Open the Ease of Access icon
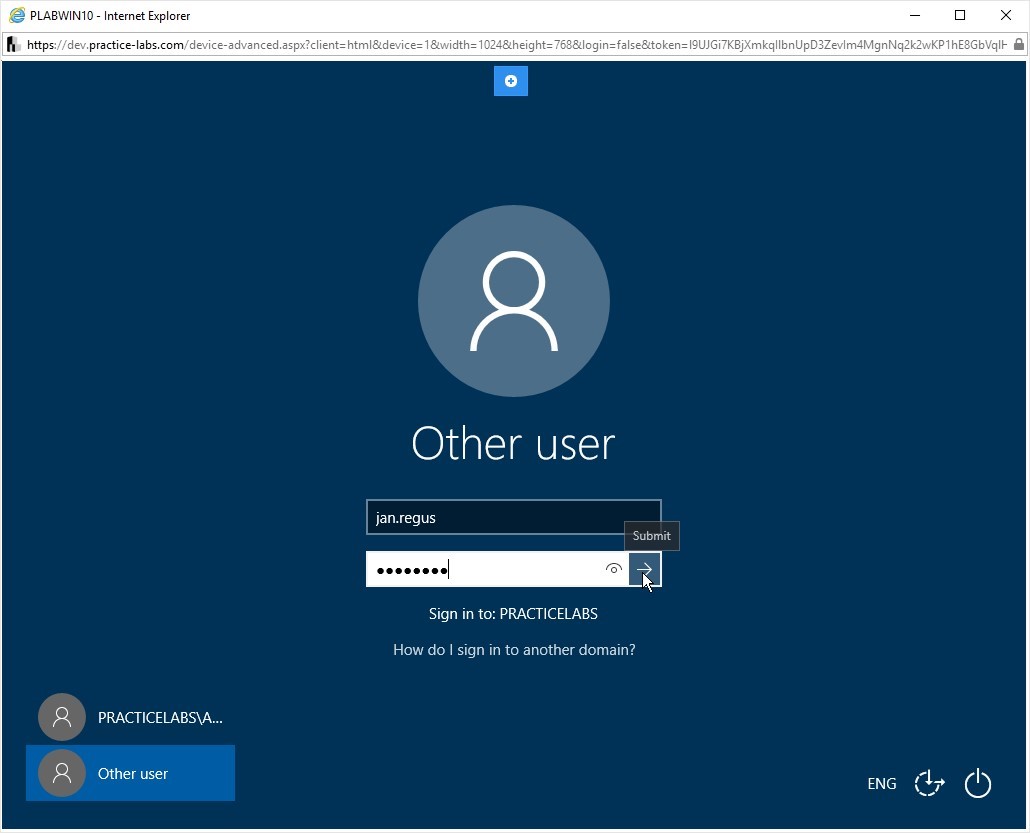The height and width of the screenshot is (833, 1030). click(929, 783)
